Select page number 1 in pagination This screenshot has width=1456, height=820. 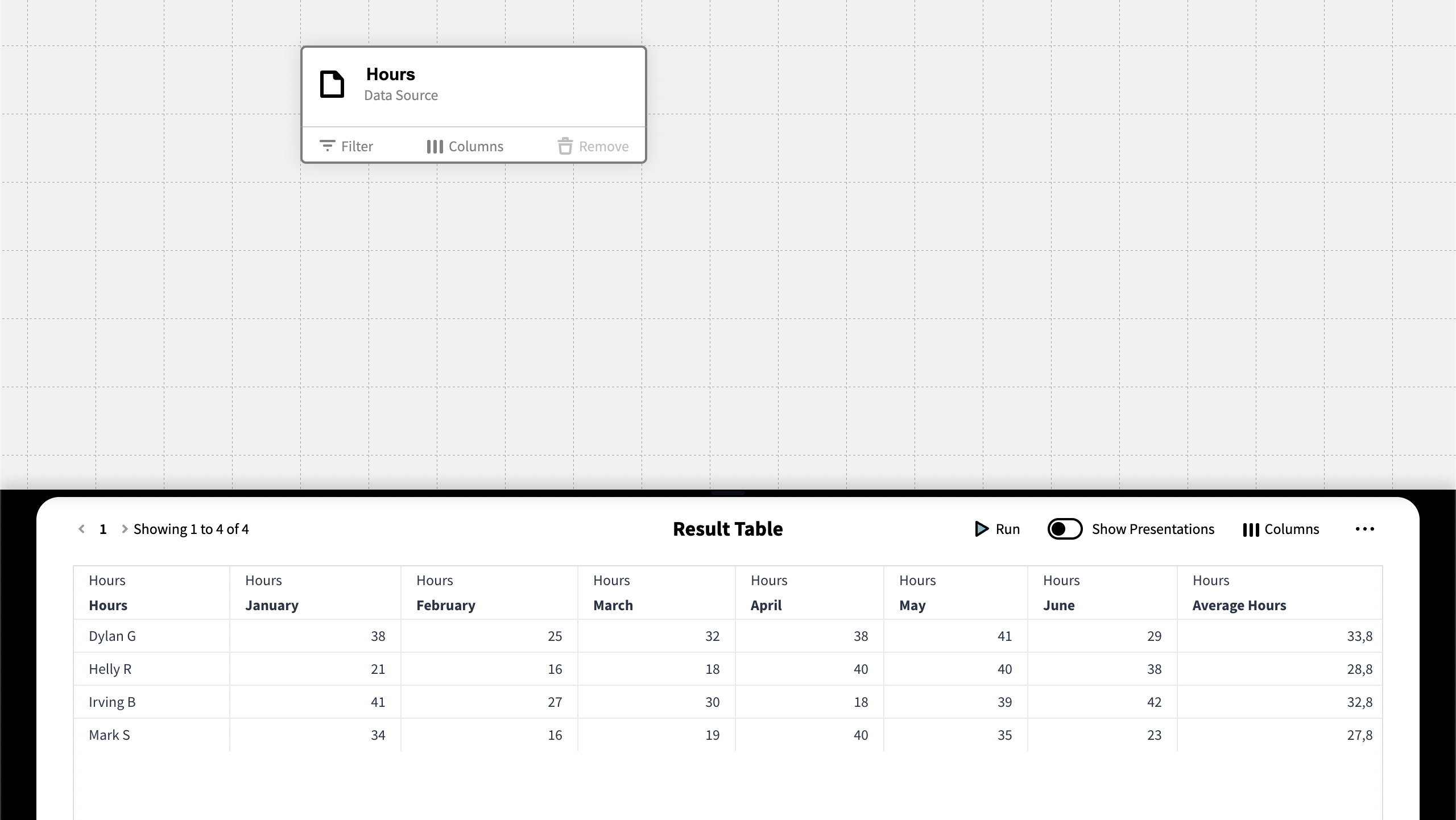point(103,529)
